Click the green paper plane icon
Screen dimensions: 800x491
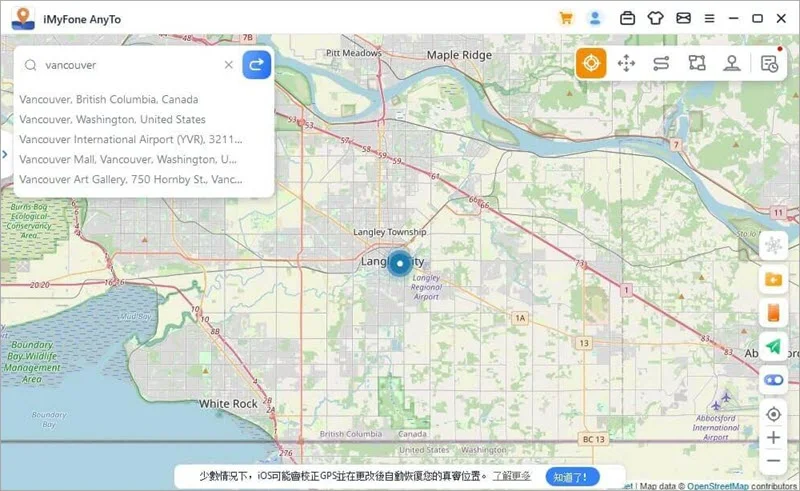773,347
